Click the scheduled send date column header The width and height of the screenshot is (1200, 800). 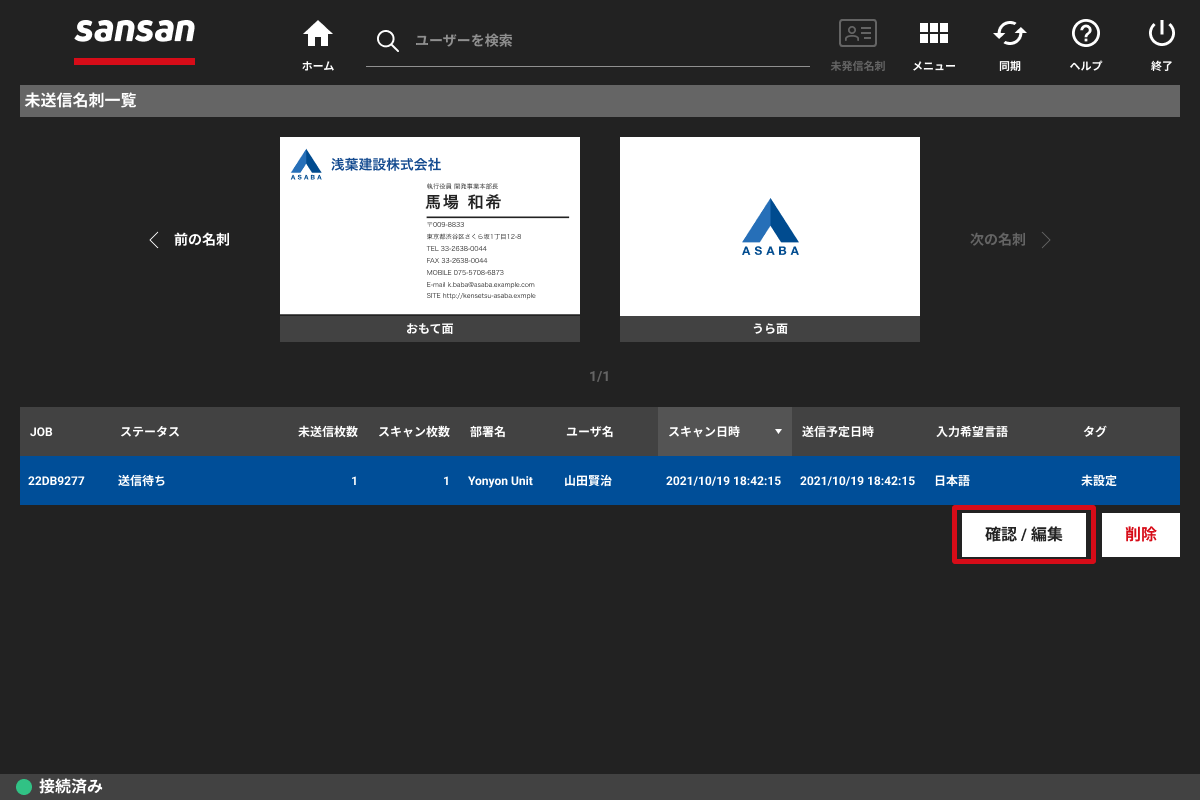[x=838, y=432]
